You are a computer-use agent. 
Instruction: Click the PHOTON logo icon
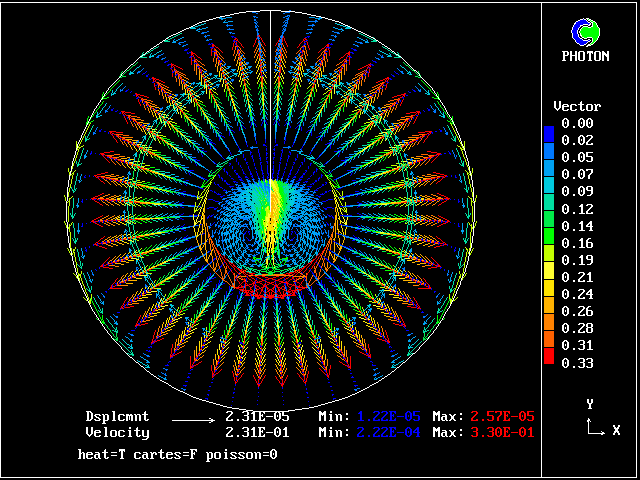pyautogui.click(x=584, y=32)
